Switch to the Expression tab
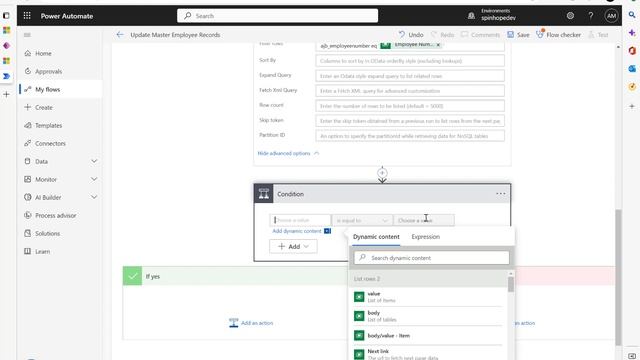Screen dimensions: 640x360 [425, 237]
